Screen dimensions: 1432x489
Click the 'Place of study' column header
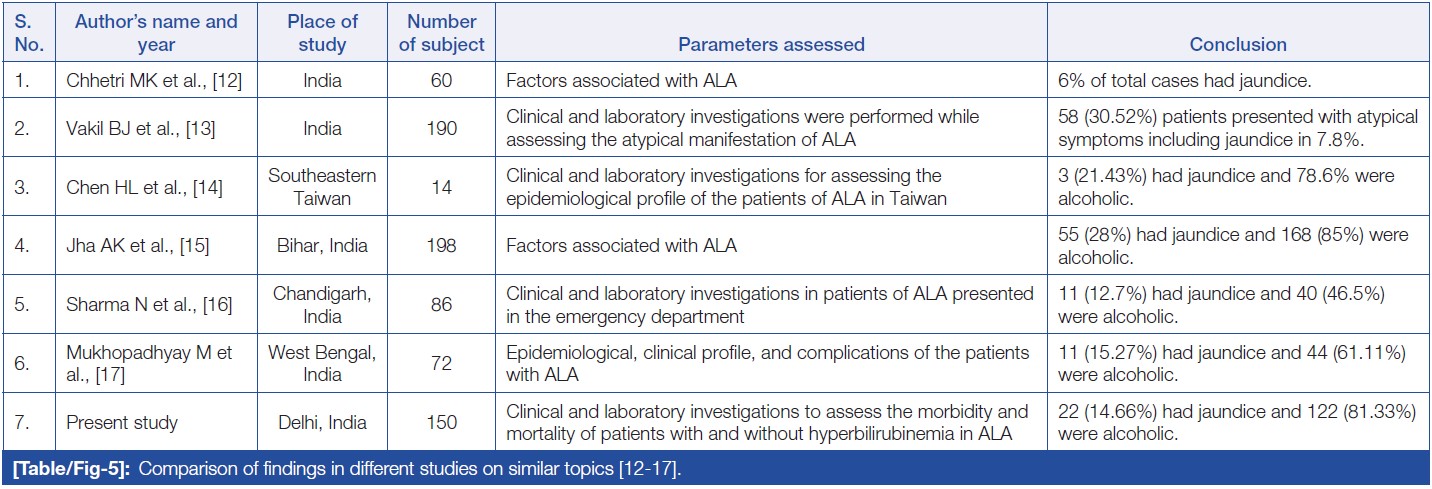(323, 33)
